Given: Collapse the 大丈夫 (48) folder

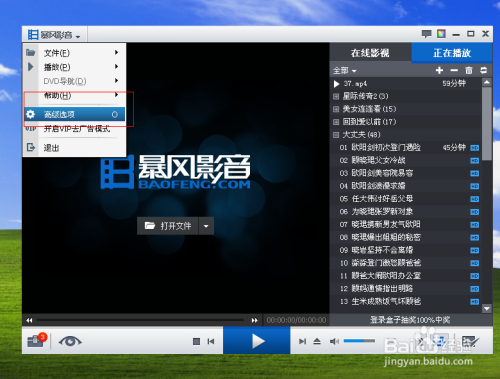Looking at the screenshot, I should coord(336,135).
